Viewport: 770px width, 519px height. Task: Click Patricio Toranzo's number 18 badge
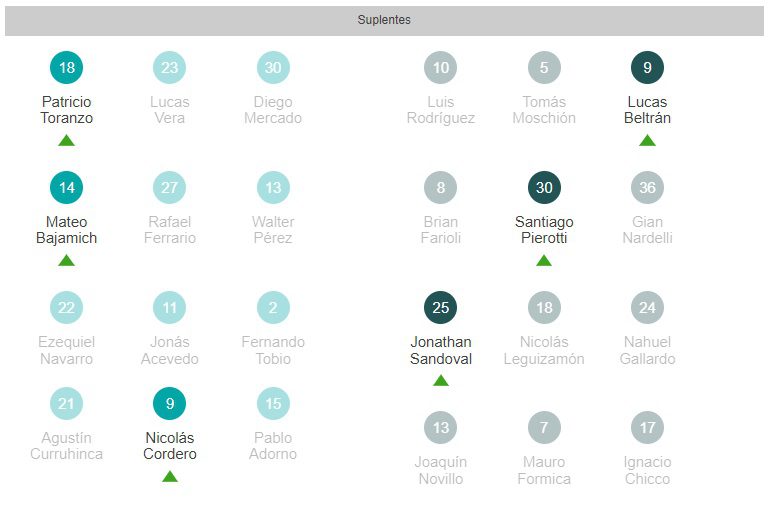[x=66, y=68]
